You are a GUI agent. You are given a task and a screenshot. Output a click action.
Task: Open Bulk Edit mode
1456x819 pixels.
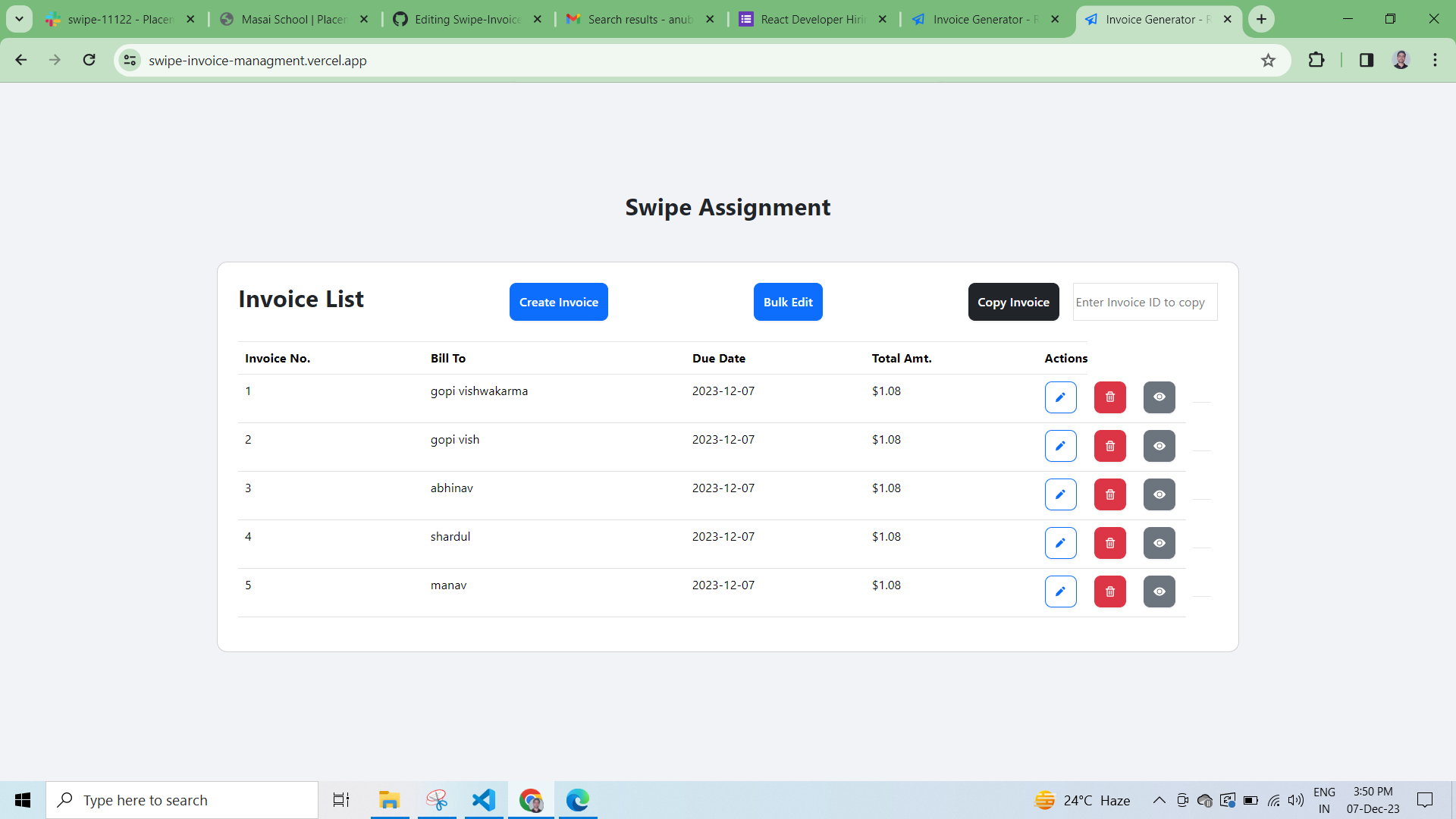pyautogui.click(x=788, y=302)
